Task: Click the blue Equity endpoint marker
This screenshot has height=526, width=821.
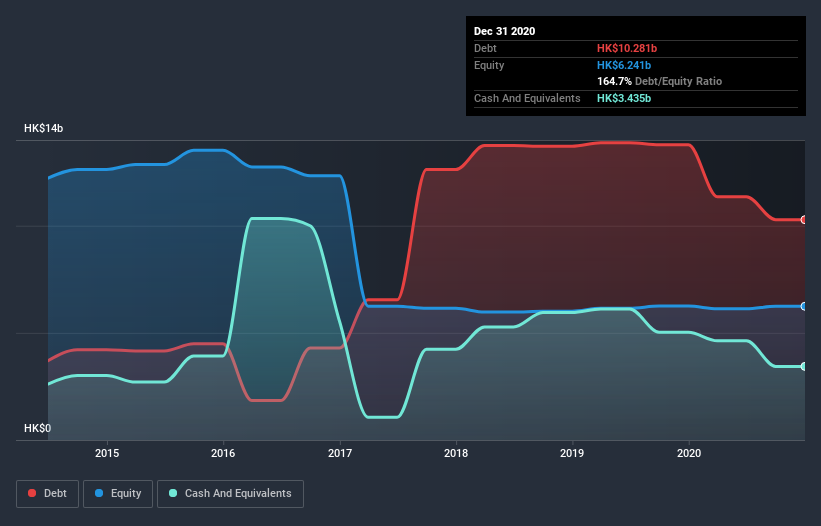Action: pos(804,306)
